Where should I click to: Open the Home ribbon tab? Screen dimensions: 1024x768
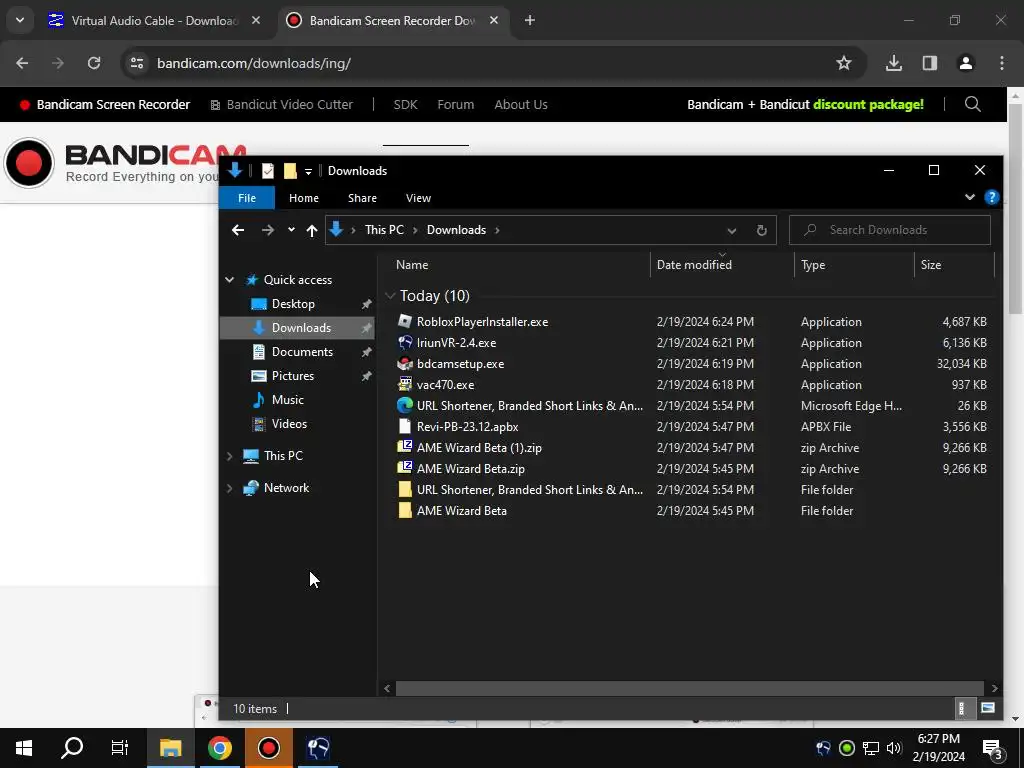(304, 198)
